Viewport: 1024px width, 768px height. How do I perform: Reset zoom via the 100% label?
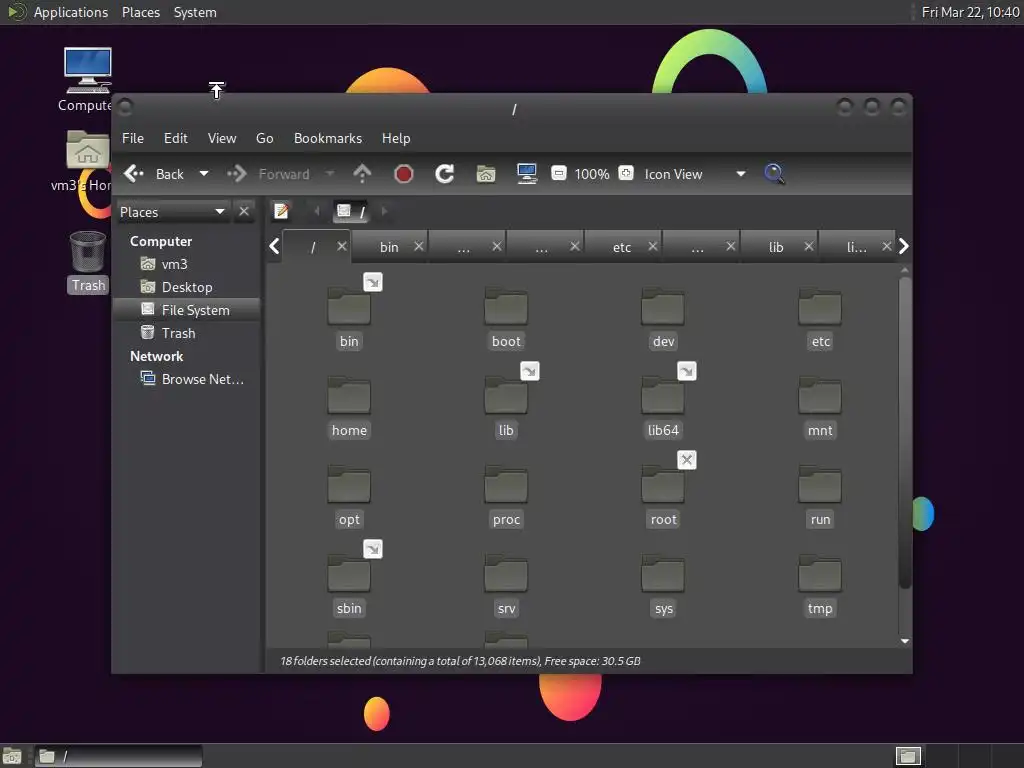(592, 174)
